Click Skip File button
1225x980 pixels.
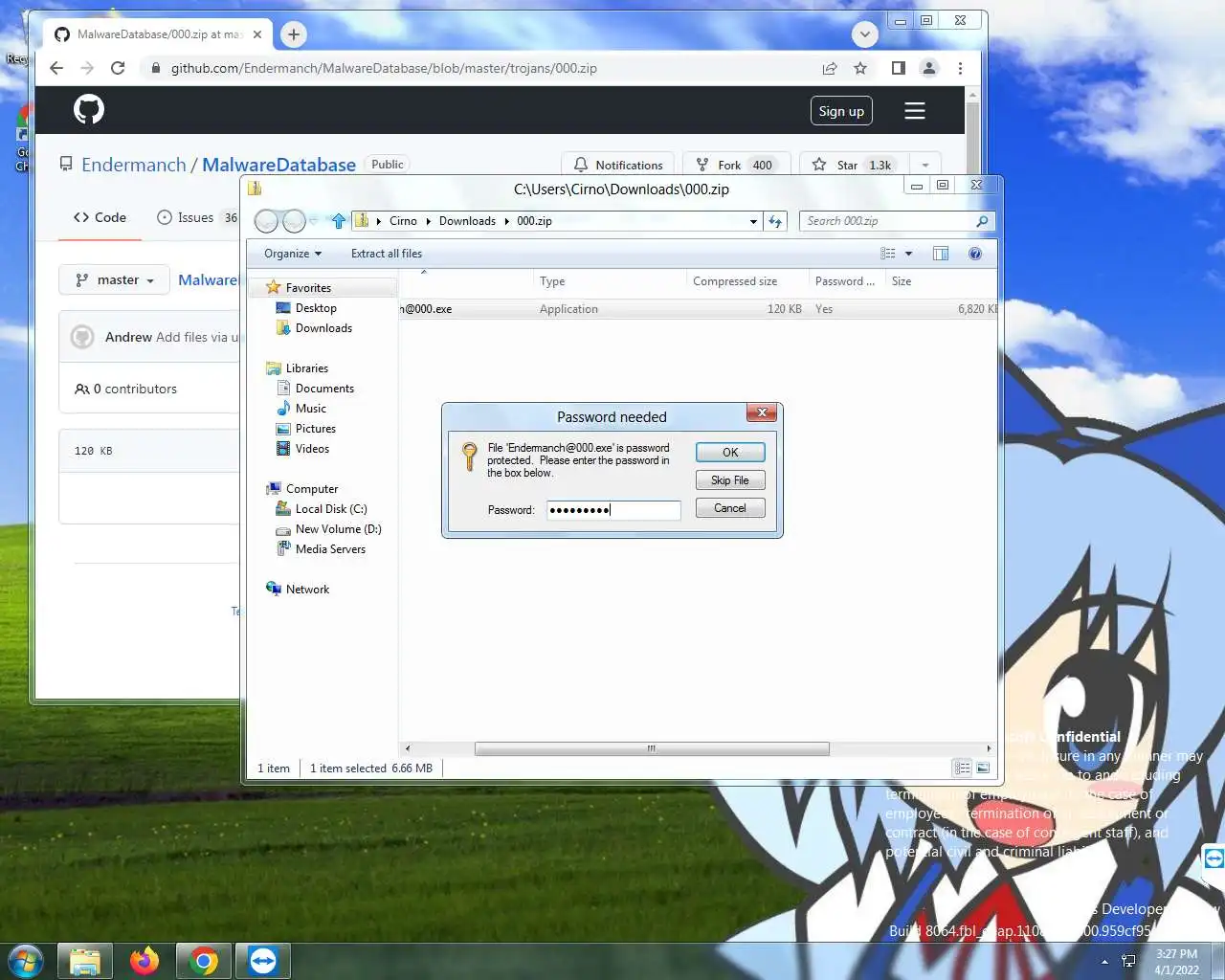(730, 480)
